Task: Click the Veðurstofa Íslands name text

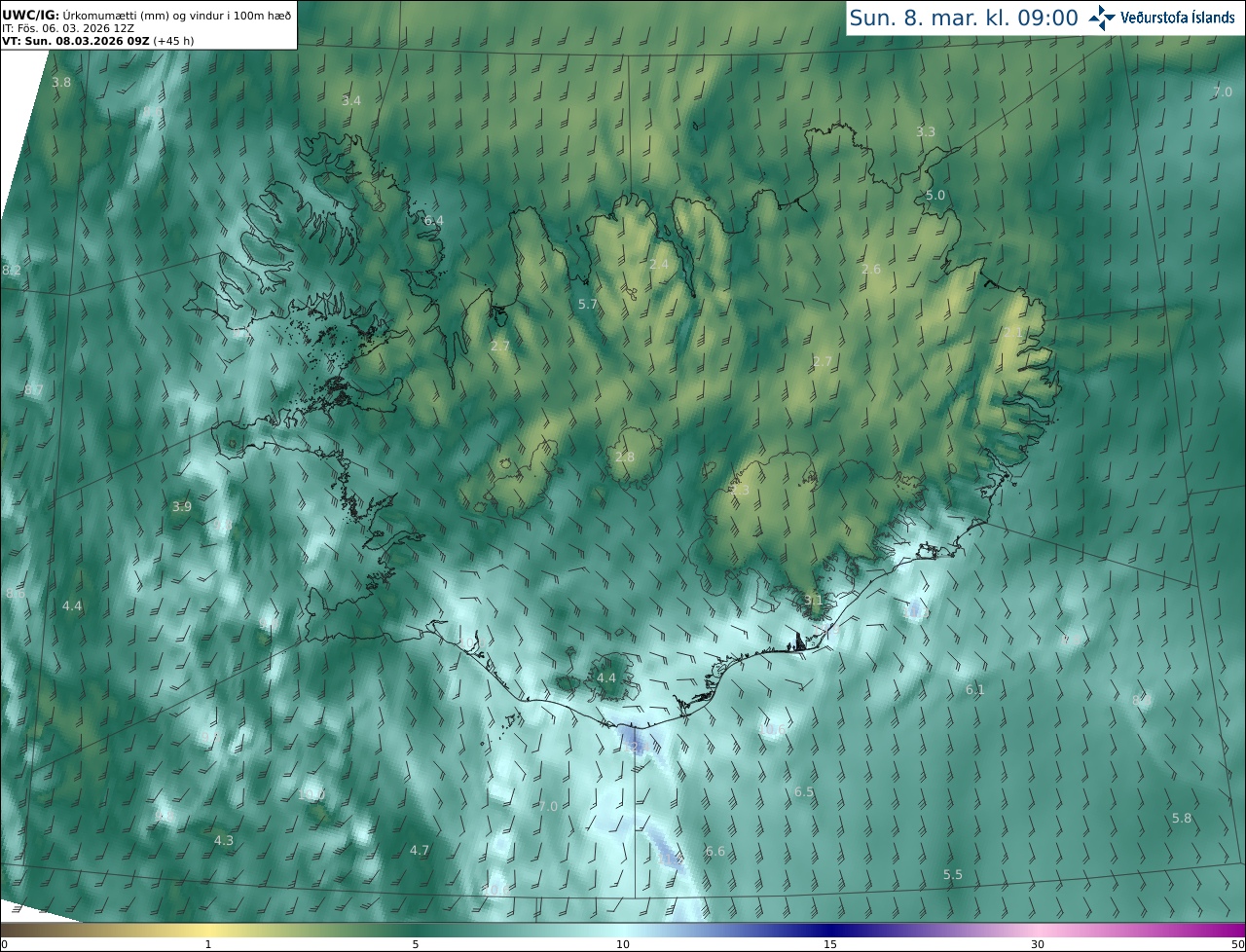Action: click(x=1178, y=18)
